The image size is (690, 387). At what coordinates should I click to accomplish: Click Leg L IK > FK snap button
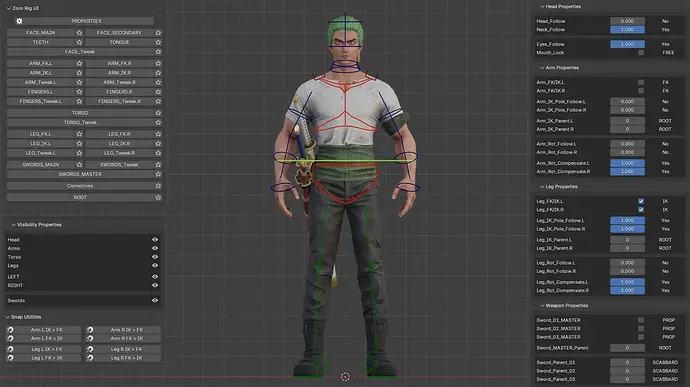47,349
